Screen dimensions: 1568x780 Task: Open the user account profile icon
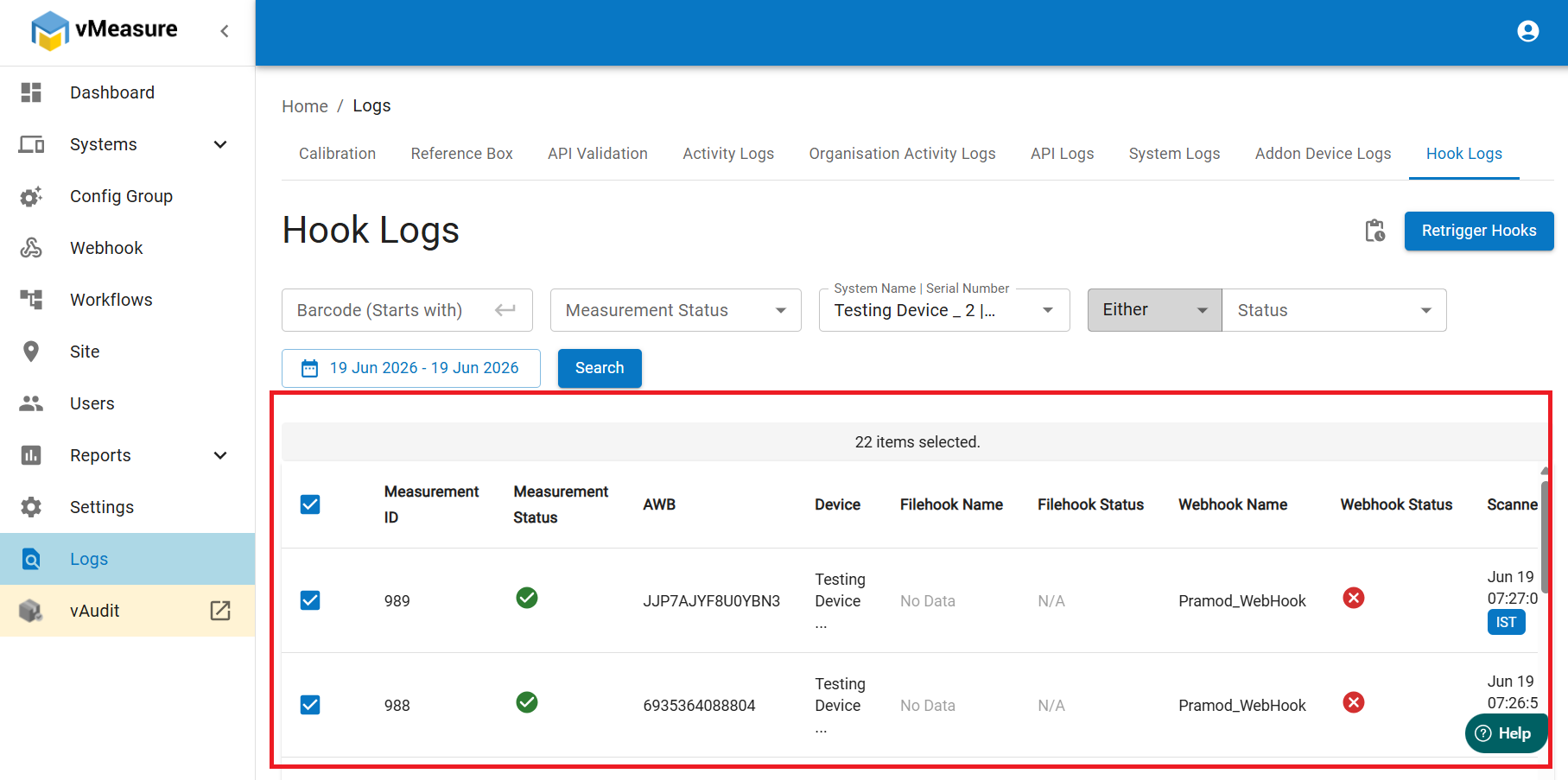1527,31
